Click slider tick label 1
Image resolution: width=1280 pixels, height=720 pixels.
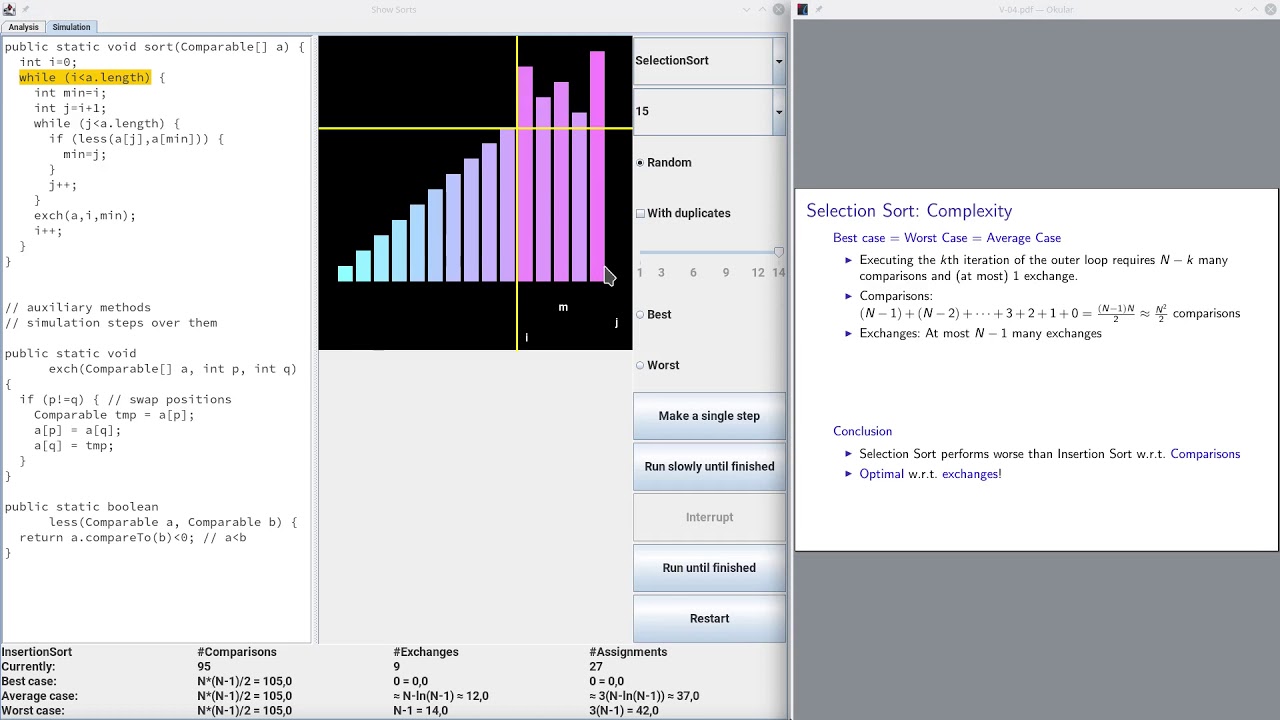point(640,272)
